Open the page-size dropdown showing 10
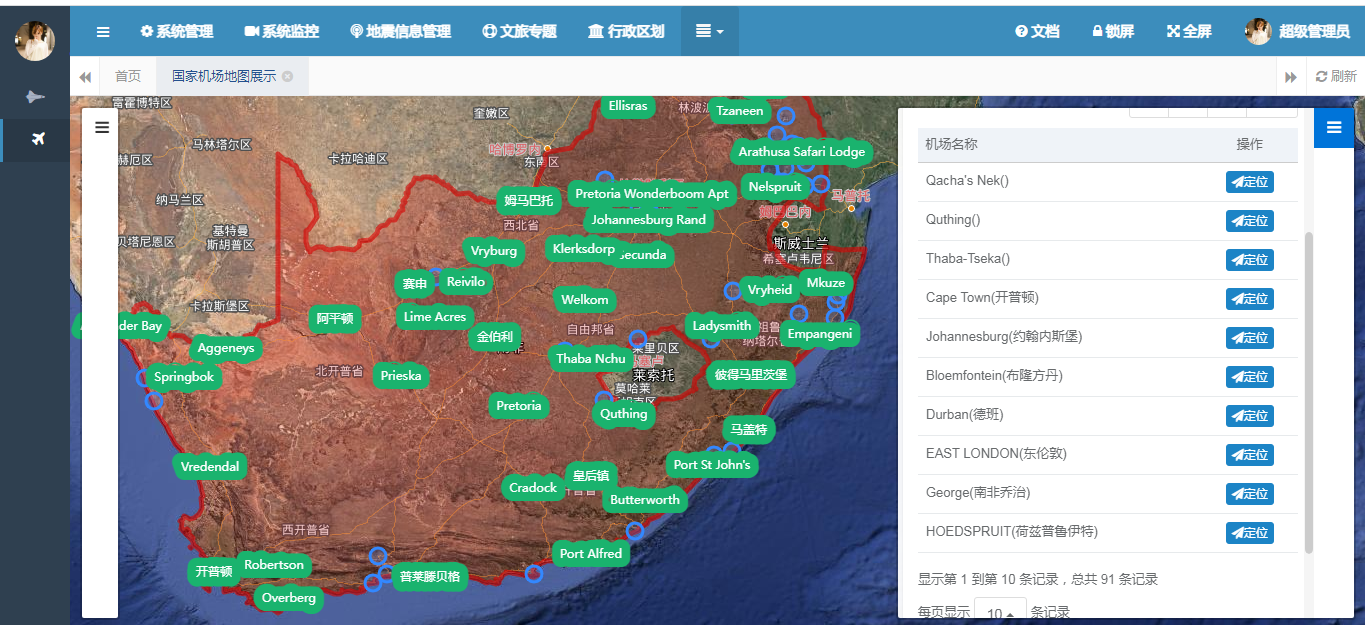 pyautogui.click(x=1000, y=612)
